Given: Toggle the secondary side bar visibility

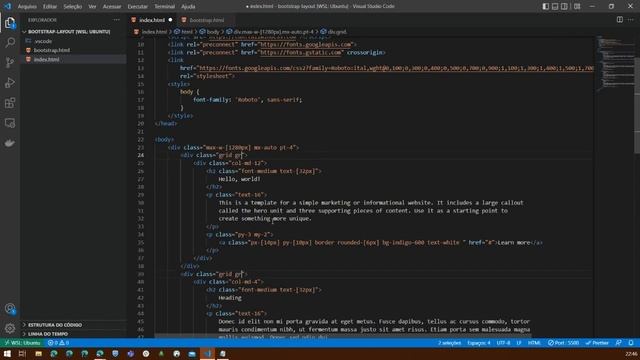Looking at the screenshot, I should [564, 6].
